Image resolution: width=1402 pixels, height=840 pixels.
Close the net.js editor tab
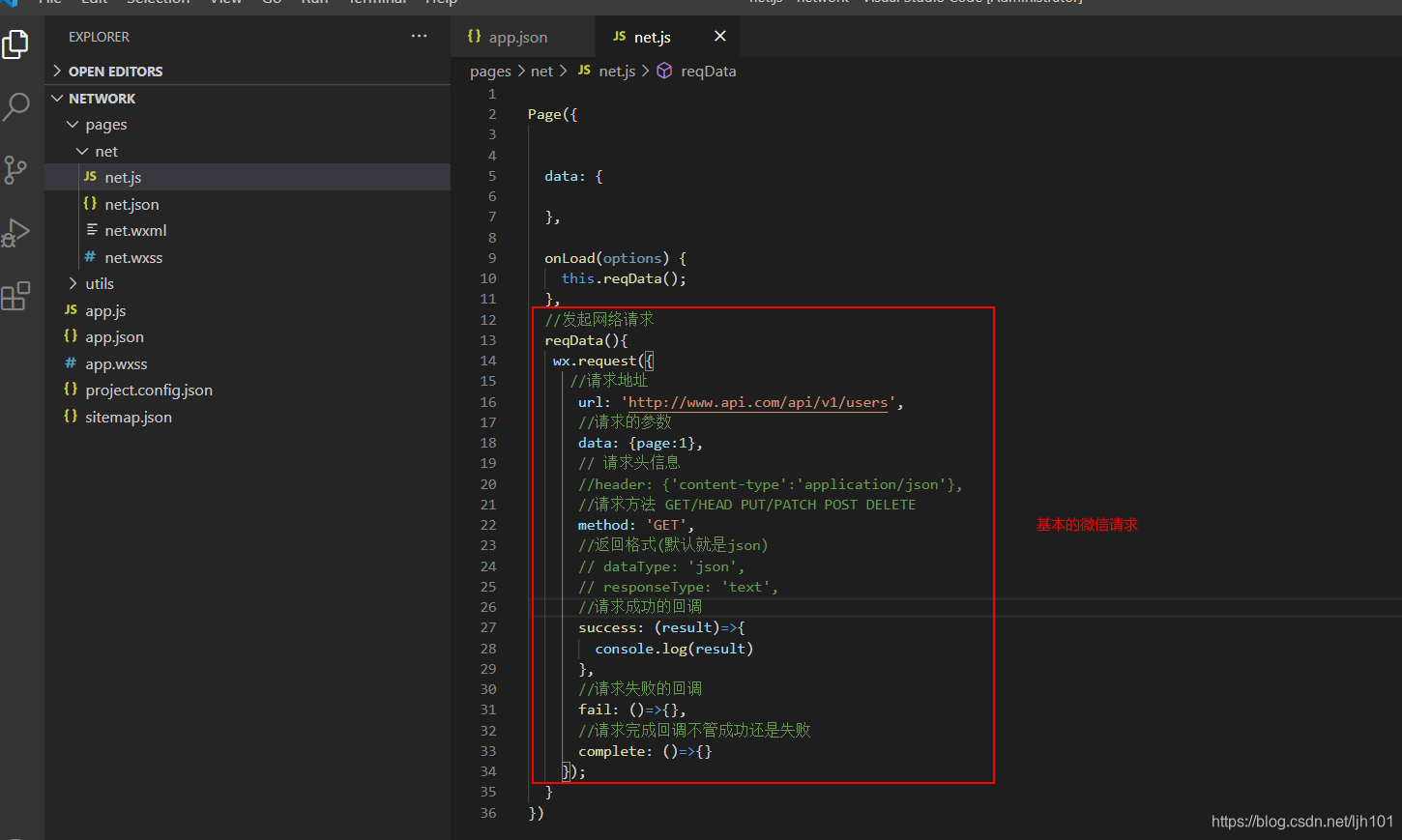pos(719,37)
